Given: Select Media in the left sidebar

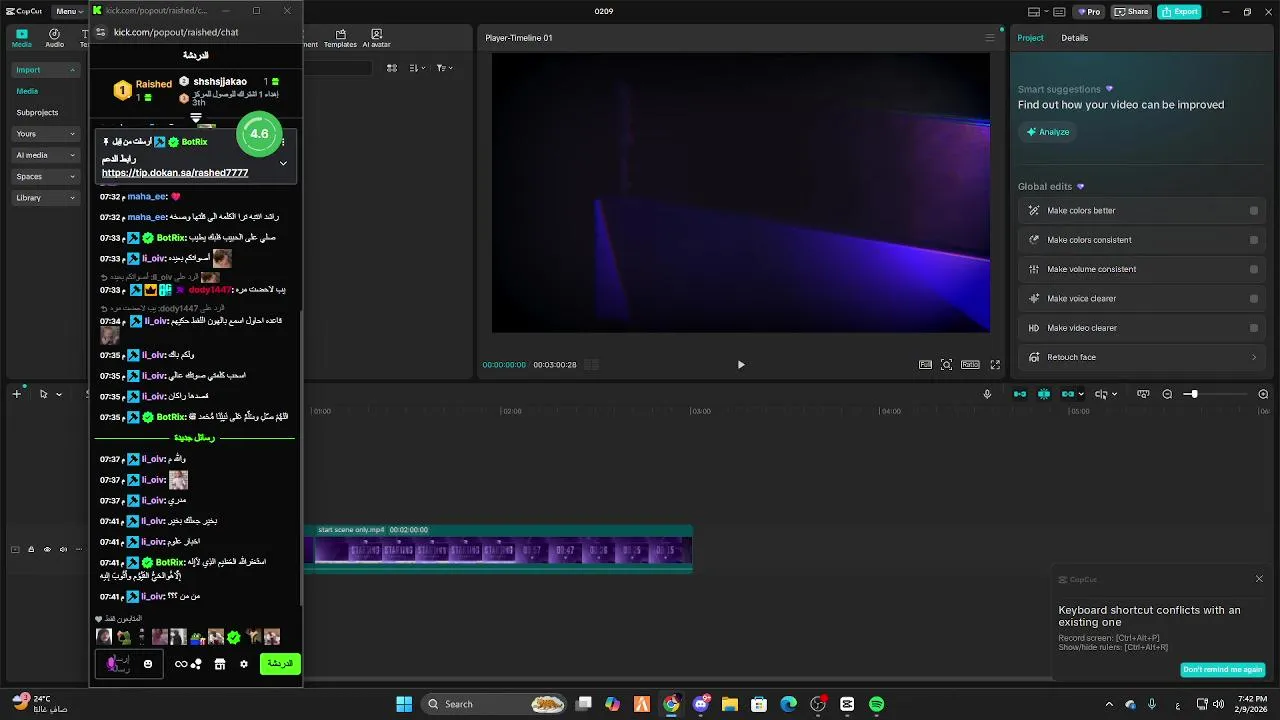Looking at the screenshot, I should coord(27,91).
